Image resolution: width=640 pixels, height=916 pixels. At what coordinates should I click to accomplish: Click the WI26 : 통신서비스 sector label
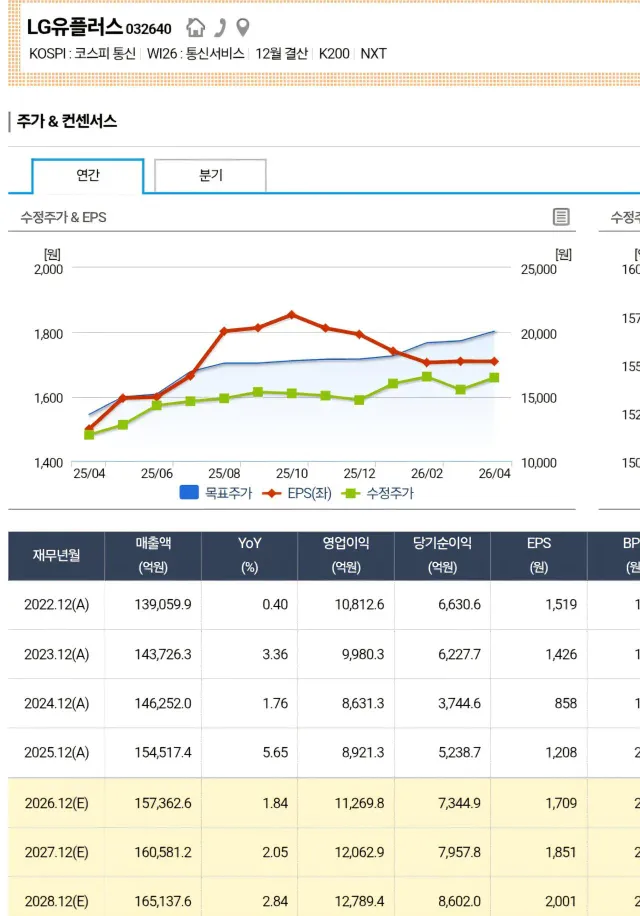195,54
